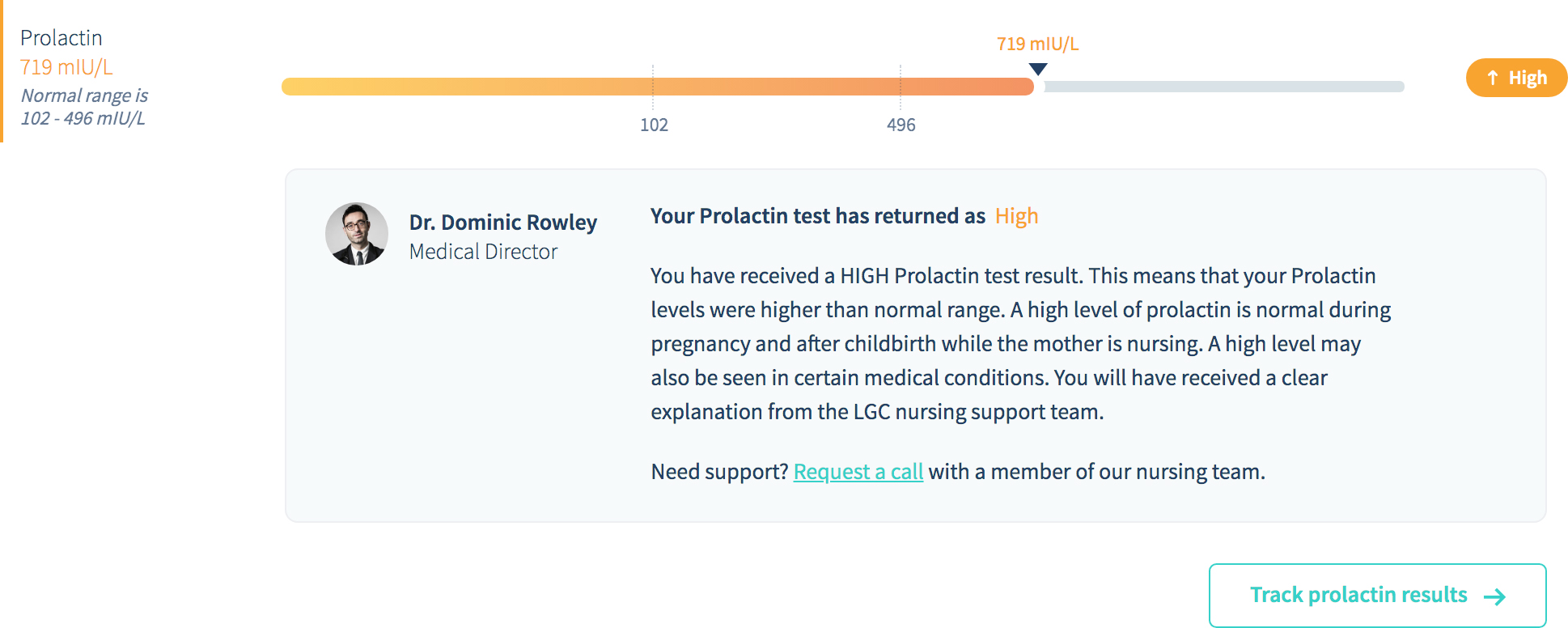The image size is (1568, 628).
Task: Click the 496 upper range tick label
Action: point(901,125)
